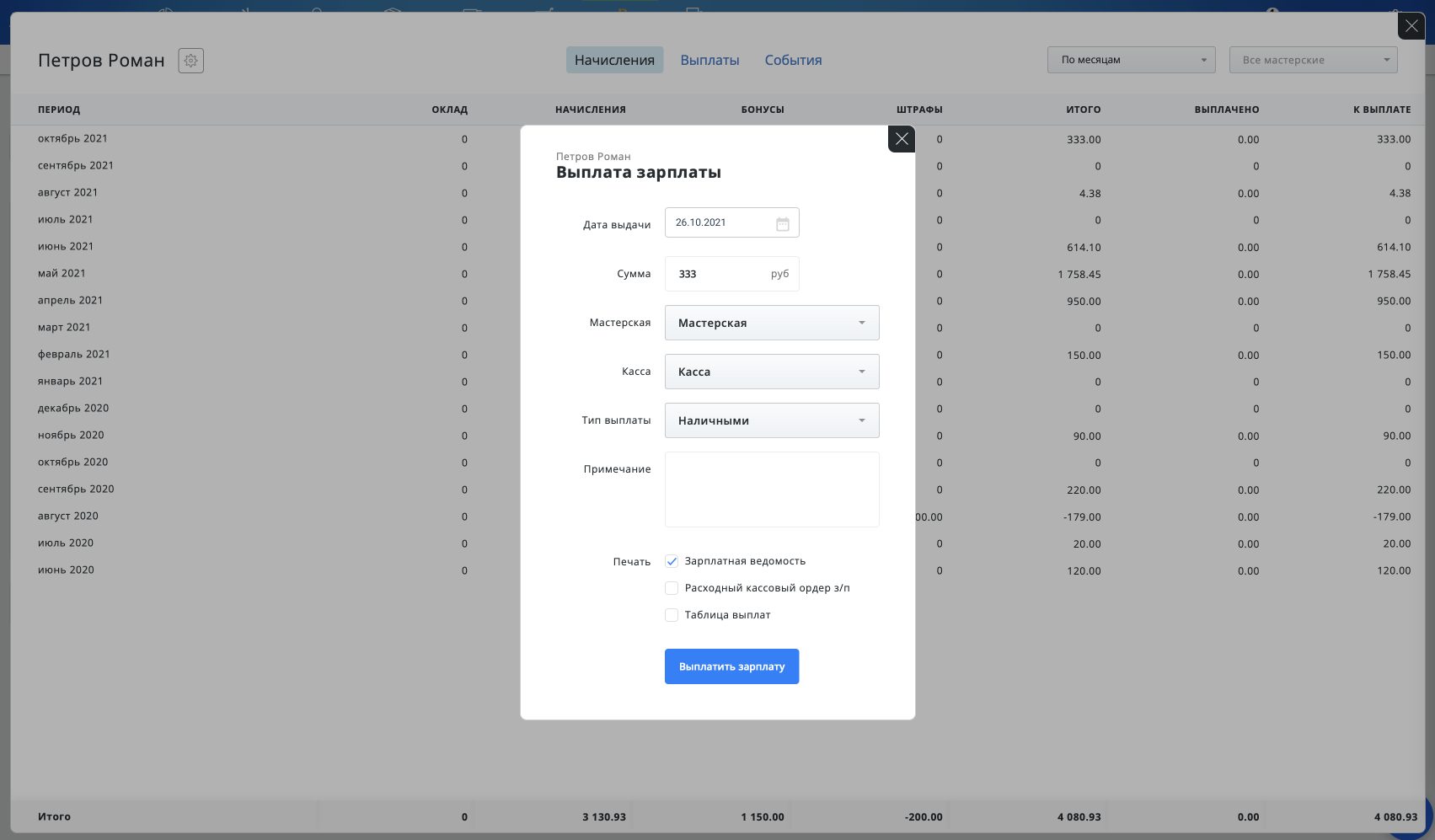
Task: Uncheck Зарплатная ведомость print option
Action: pyautogui.click(x=672, y=561)
